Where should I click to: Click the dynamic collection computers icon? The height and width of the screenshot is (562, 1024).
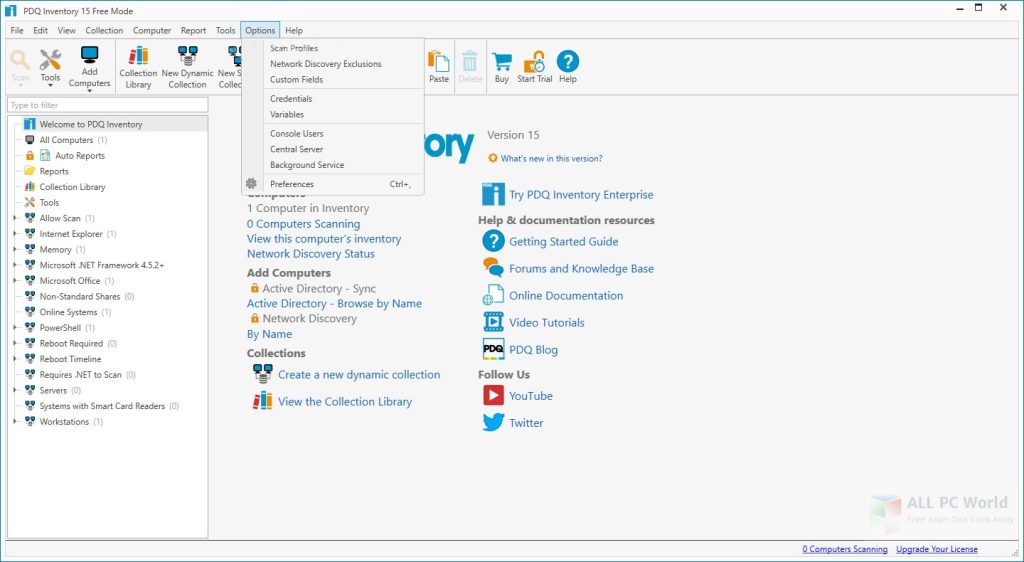click(x=263, y=374)
